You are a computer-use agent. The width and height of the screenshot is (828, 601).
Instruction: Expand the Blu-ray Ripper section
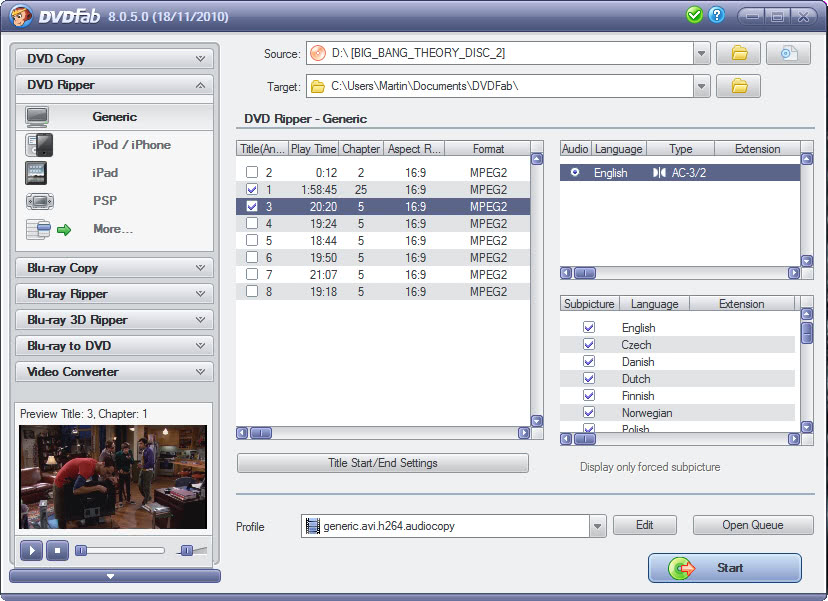115,294
